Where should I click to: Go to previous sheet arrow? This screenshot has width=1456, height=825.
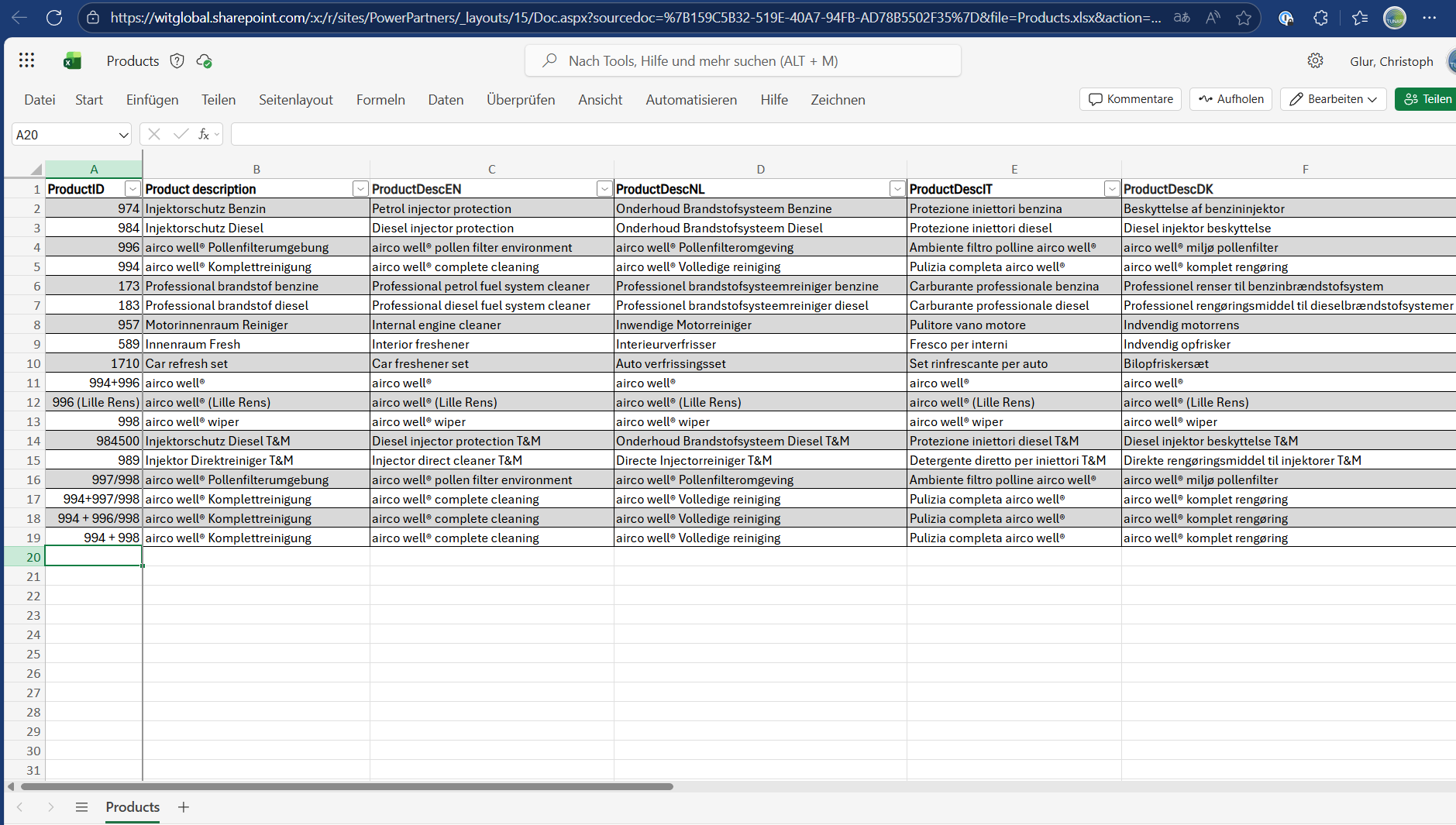pyautogui.click(x=20, y=807)
